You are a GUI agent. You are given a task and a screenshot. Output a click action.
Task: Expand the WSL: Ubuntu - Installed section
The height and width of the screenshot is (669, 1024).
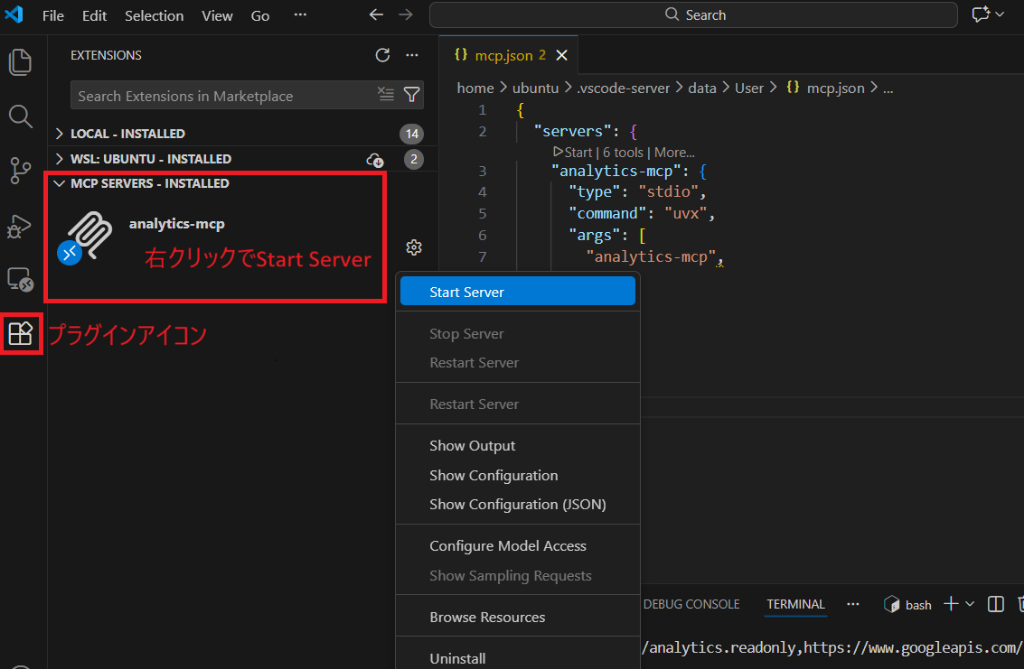pyautogui.click(x=60, y=159)
